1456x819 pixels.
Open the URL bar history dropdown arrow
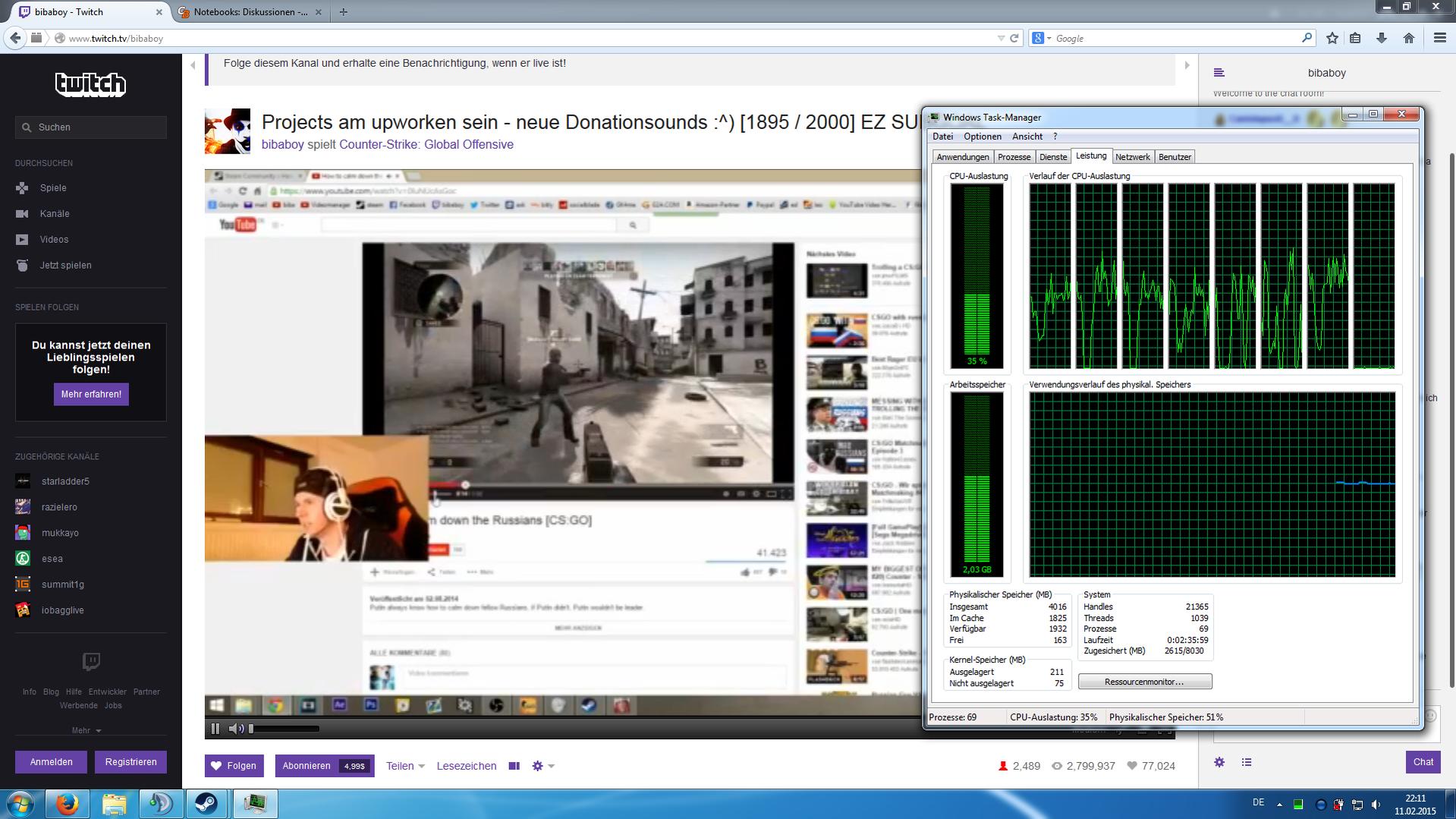(x=1000, y=38)
